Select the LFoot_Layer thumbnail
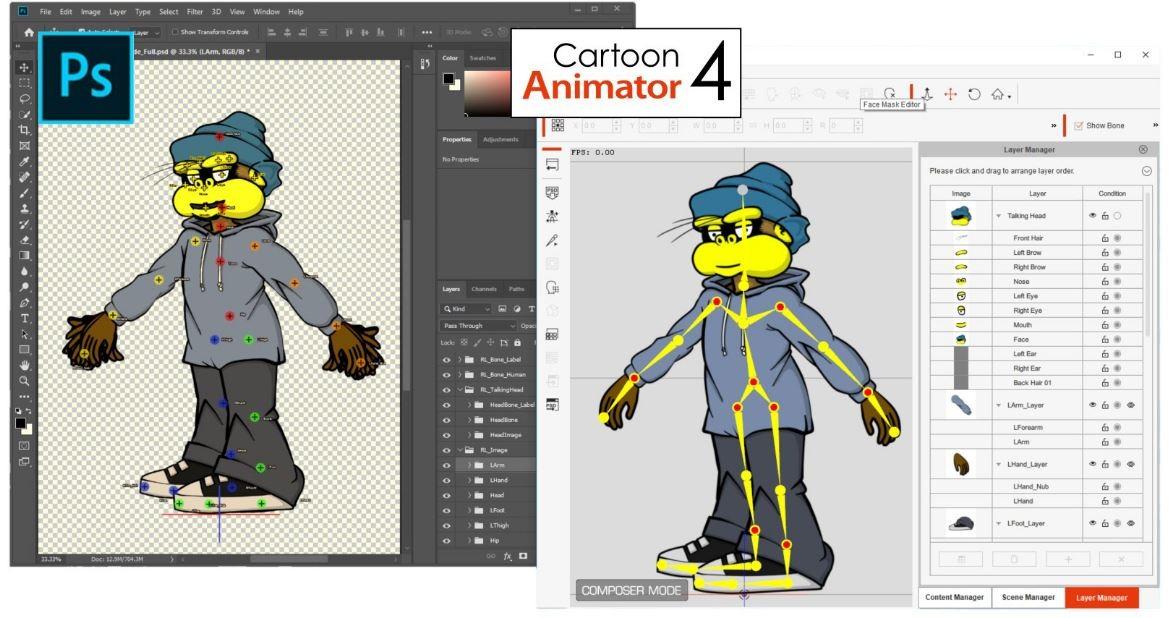This screenshot has width=1173, height=618. point(961,524)
